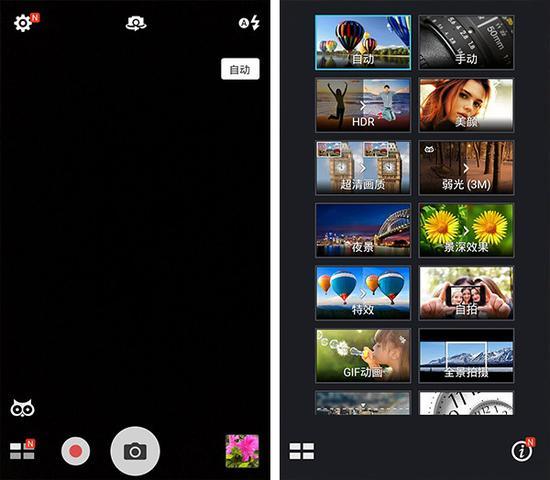Image resolution: width=550 pixels, height=480 pixels.
Task: Open last photo flower thumbnail
Action: (242, 451)
